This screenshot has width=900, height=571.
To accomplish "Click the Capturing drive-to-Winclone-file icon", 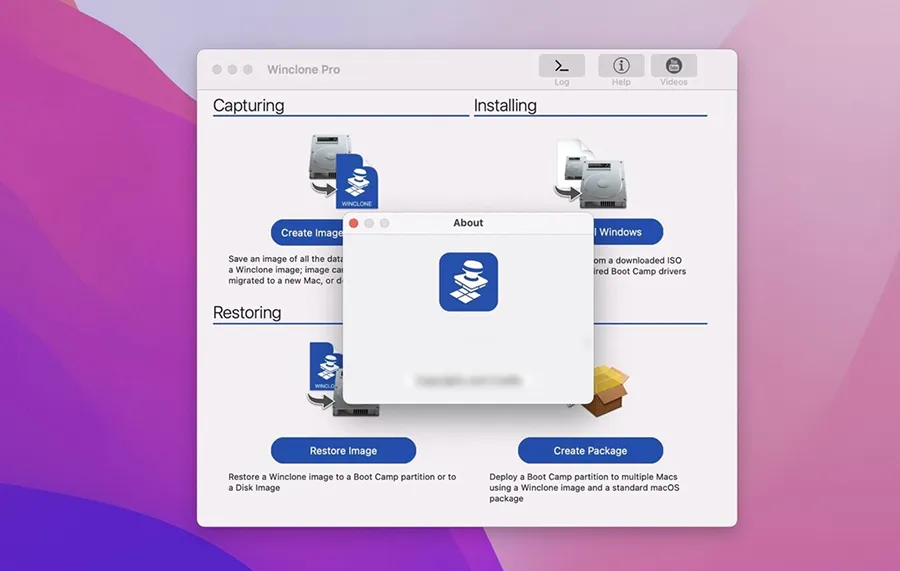I will pyautogui.click(x=343, y=172).
